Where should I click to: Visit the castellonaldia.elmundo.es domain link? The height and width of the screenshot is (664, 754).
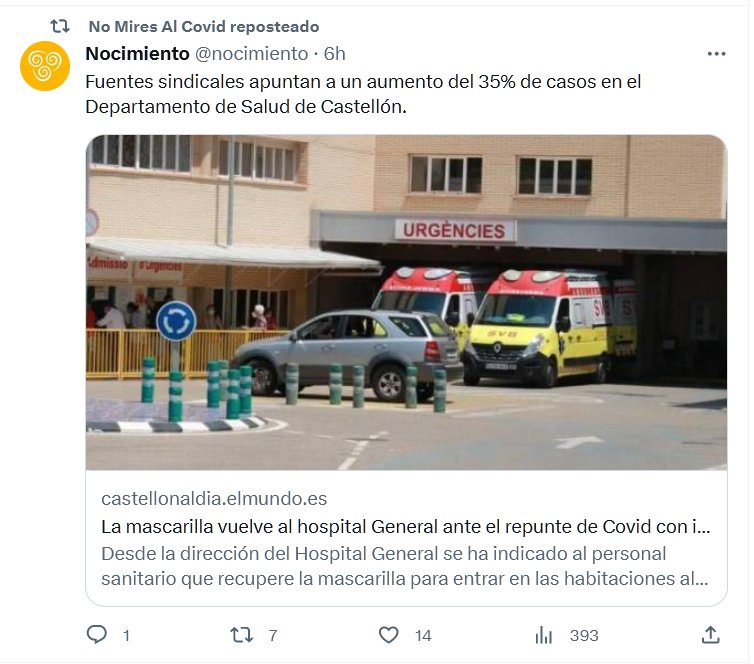tap(214, 499)
